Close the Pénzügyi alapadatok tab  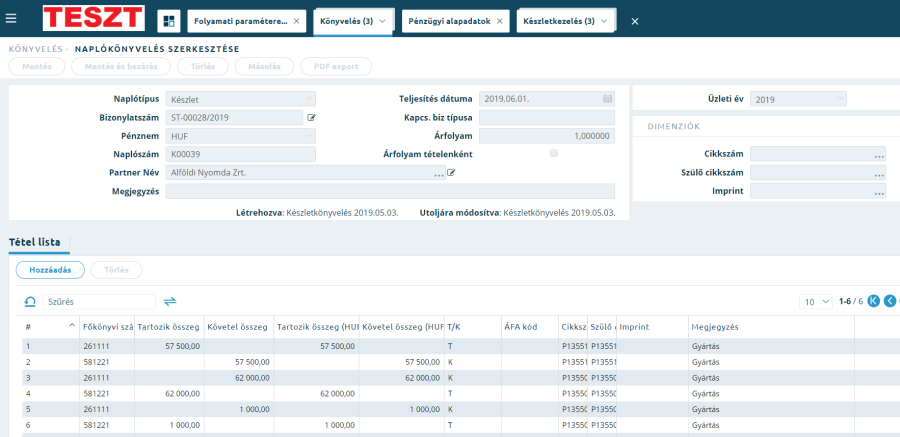[x=499, y=21]
